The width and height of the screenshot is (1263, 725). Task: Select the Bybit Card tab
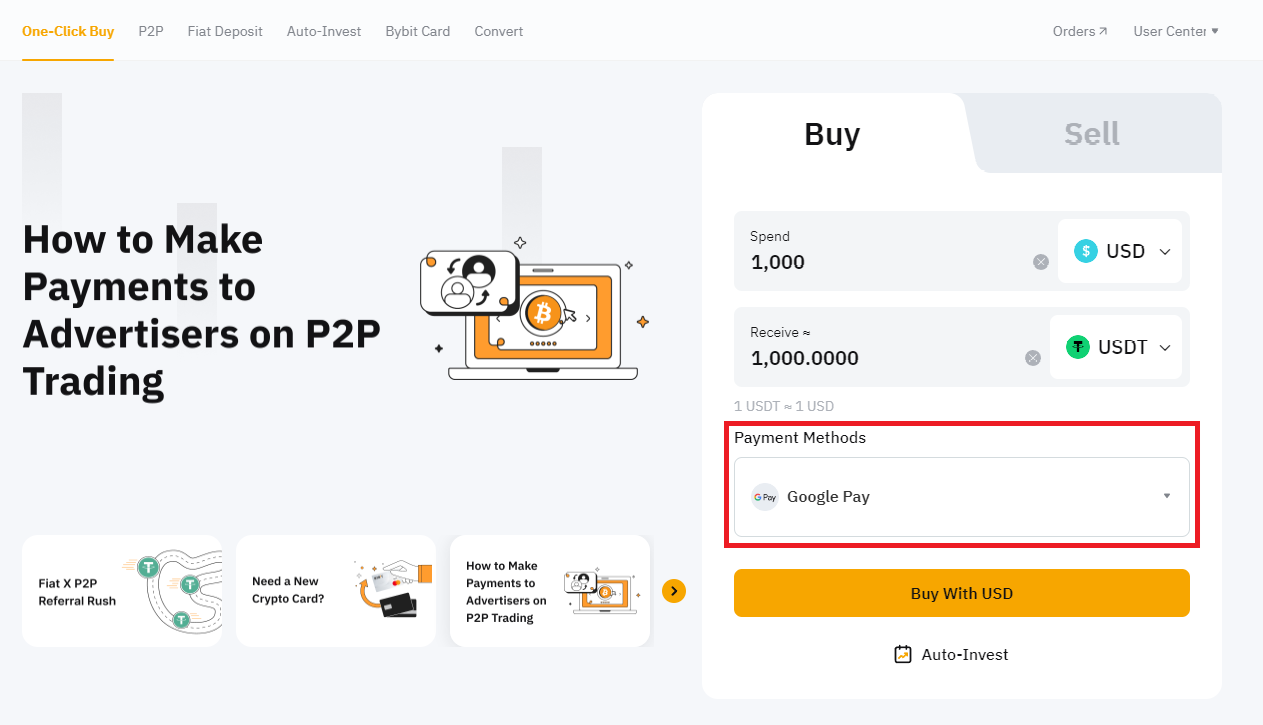coord(418,31)
